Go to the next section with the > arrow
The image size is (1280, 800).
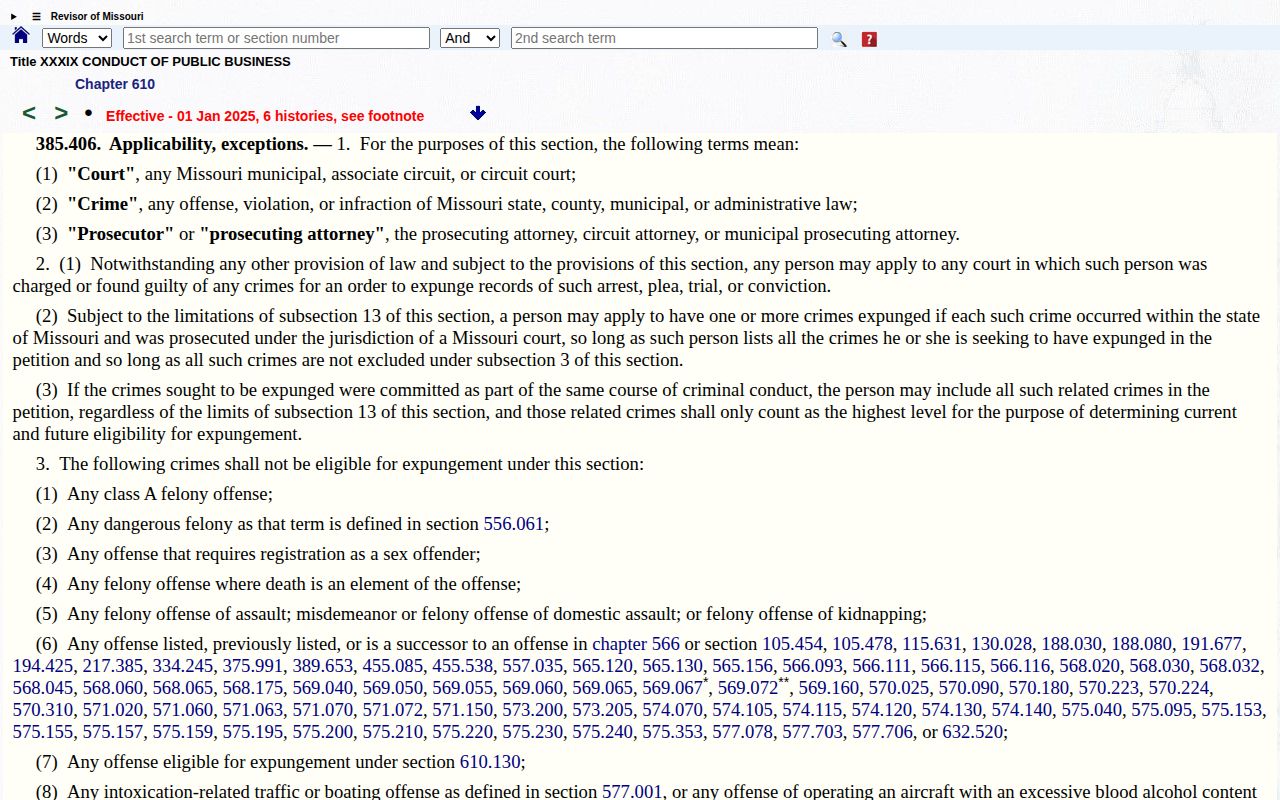61,114
